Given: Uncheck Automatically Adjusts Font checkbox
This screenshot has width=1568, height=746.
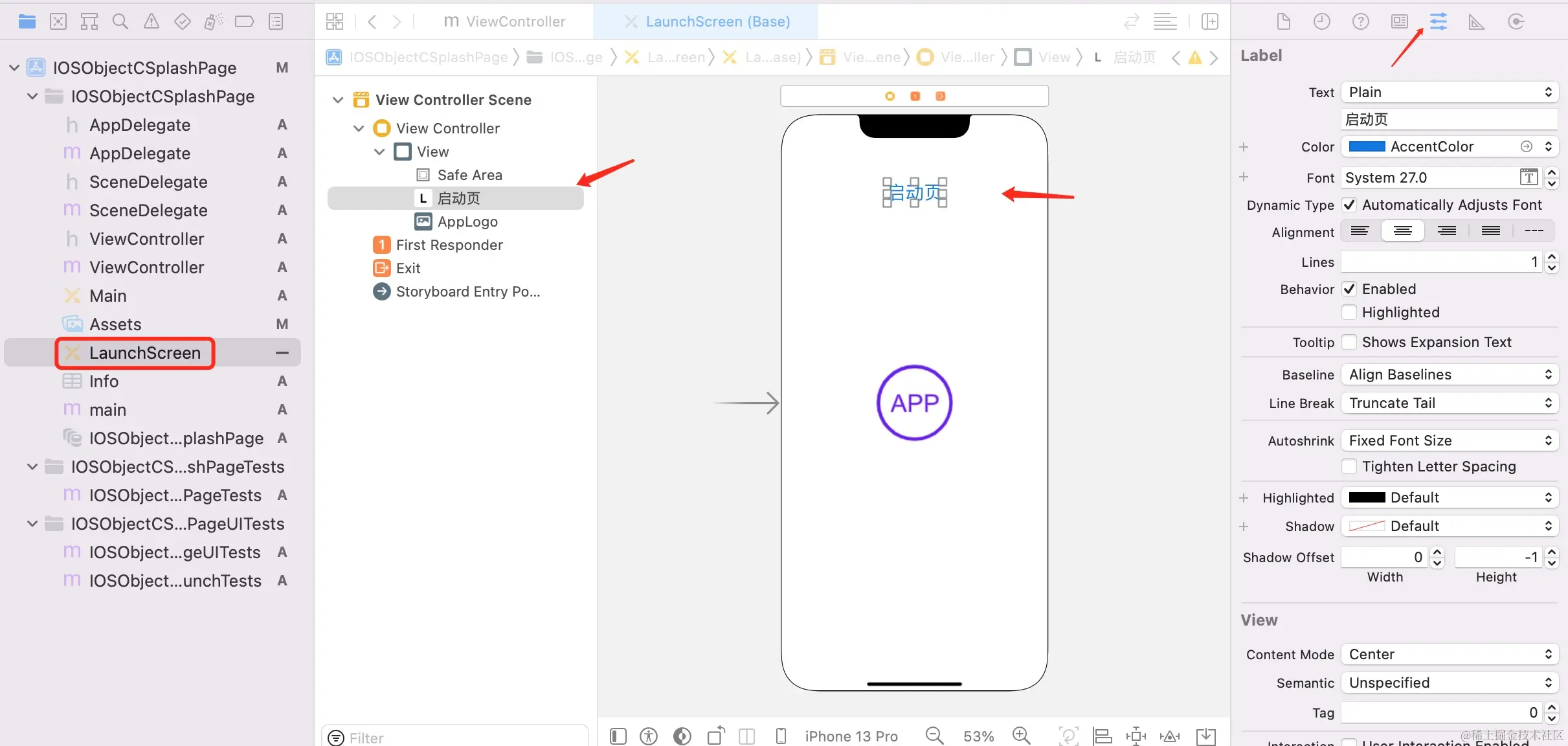Looking at the screenshot, I should [x=1349, y=205].
